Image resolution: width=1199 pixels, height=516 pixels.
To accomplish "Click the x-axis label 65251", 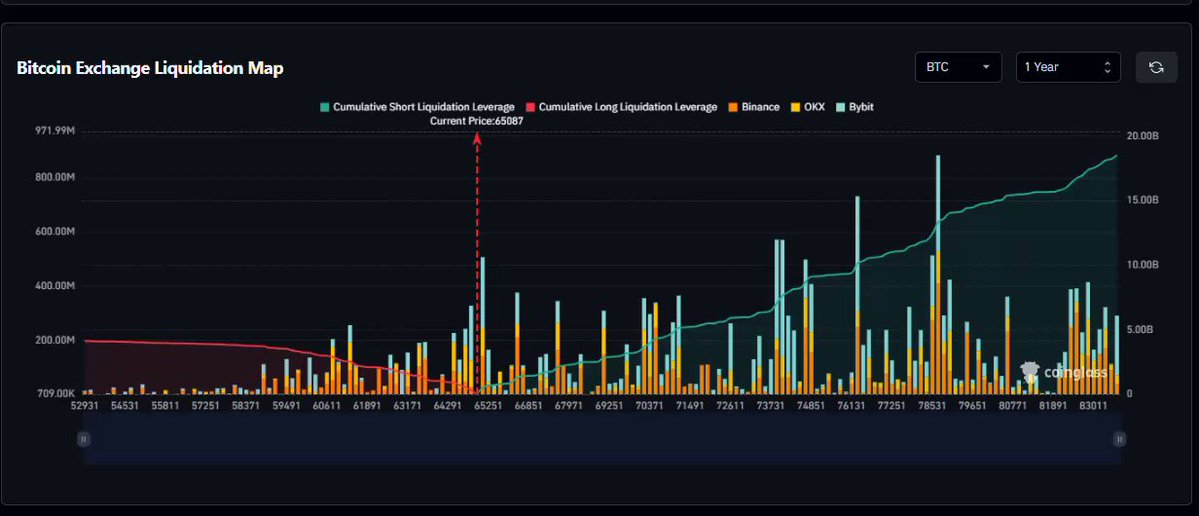I will (488, 405).
